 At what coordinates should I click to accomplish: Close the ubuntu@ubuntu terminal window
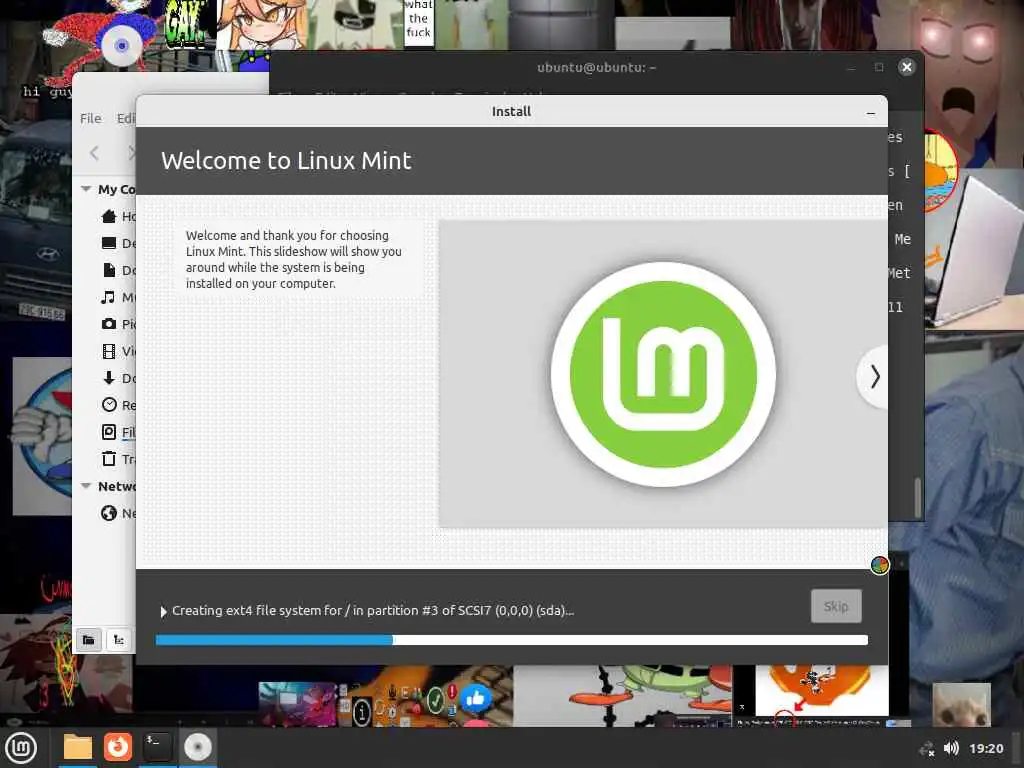(x=906, y=67)
